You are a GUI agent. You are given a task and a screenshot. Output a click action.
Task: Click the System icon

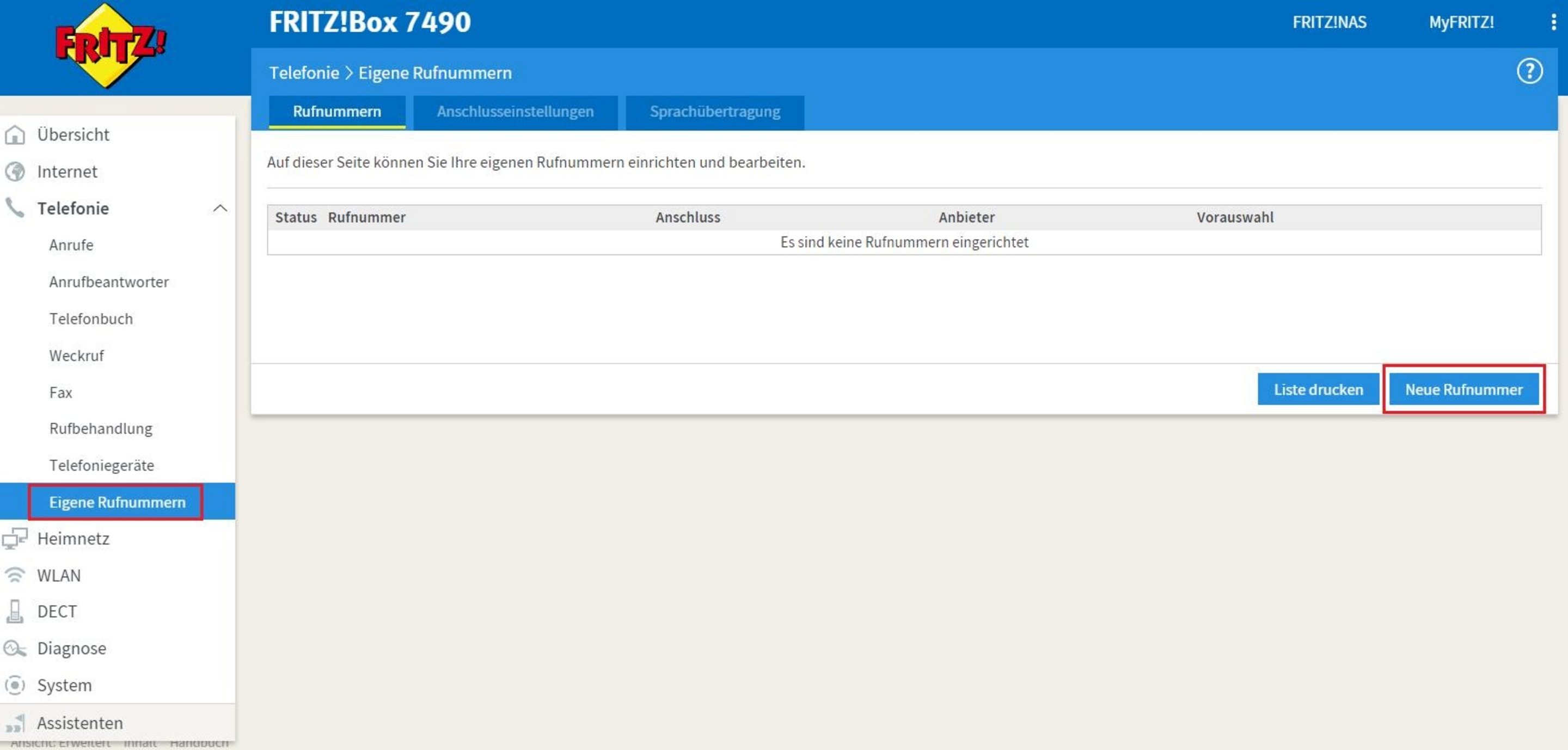tap(15, 686)
